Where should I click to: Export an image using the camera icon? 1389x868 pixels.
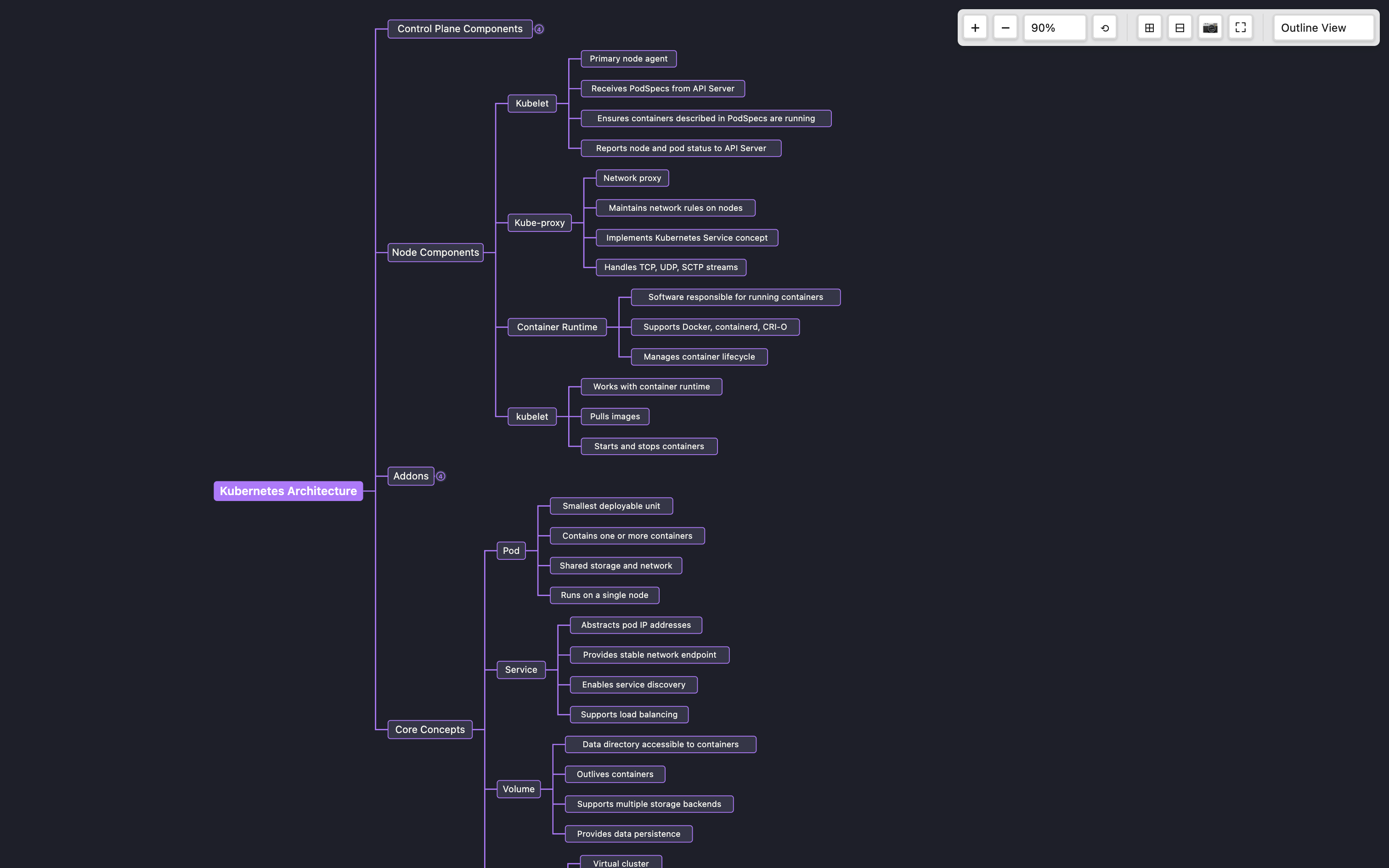(x=1210, y=27)
